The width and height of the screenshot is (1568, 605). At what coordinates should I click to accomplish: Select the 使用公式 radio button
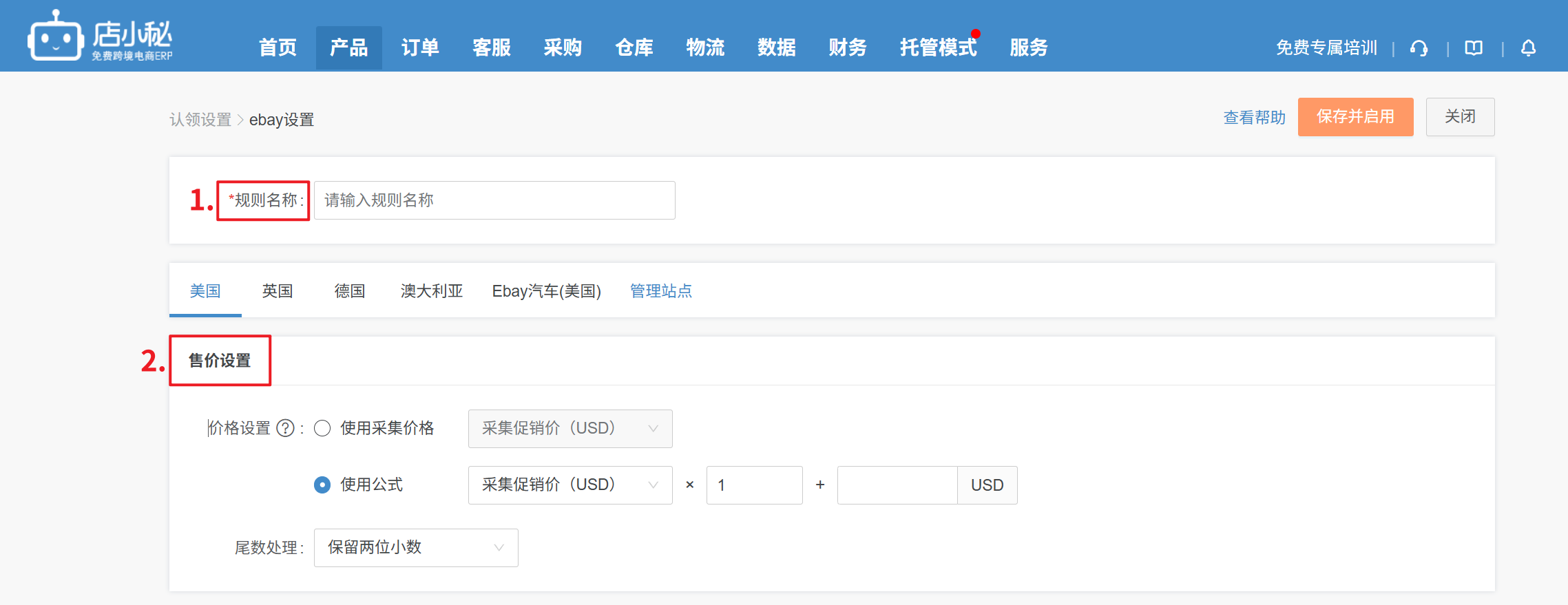[322, 485]
